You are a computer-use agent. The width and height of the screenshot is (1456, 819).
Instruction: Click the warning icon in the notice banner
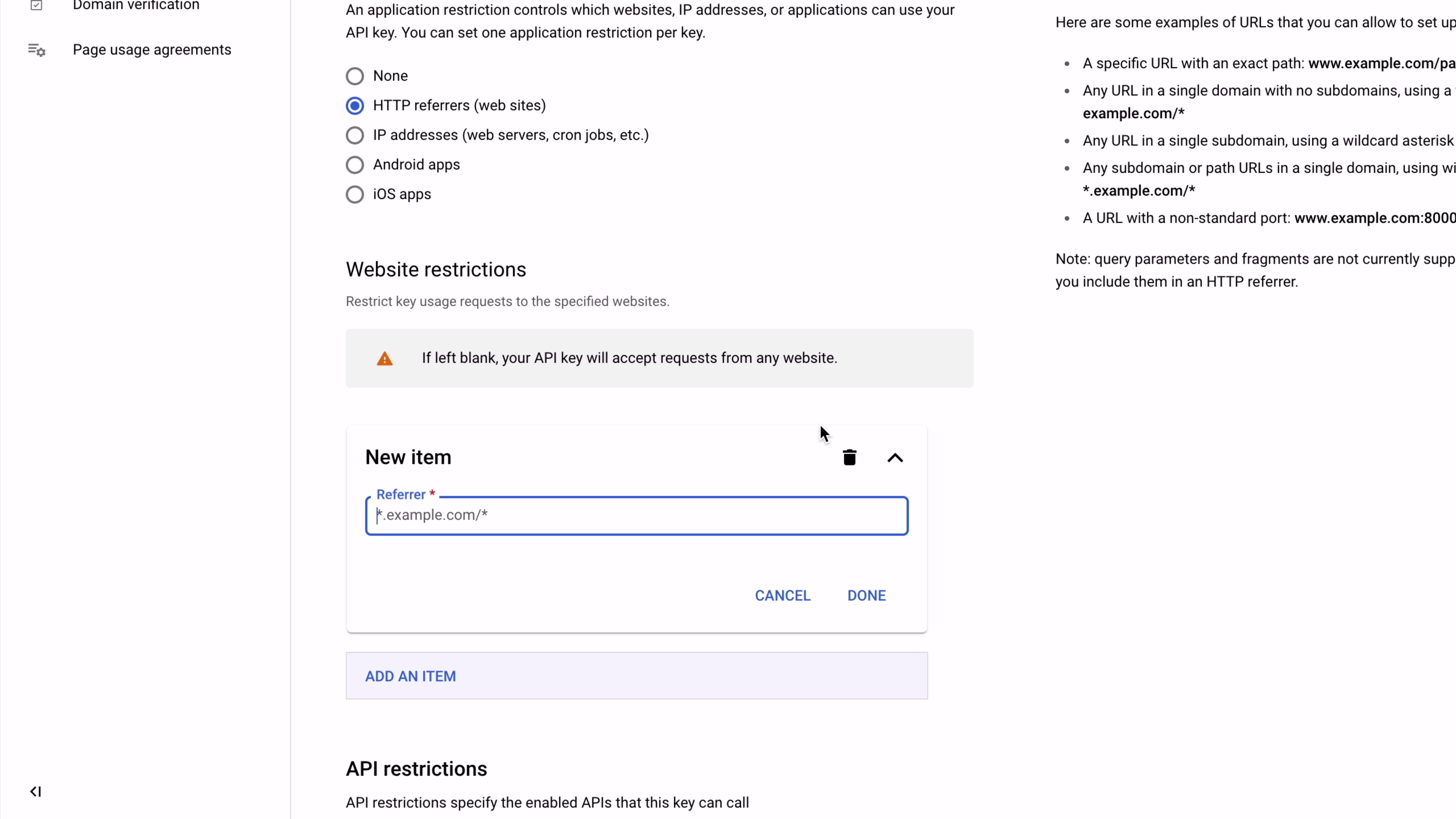click(x=384, y=358)
